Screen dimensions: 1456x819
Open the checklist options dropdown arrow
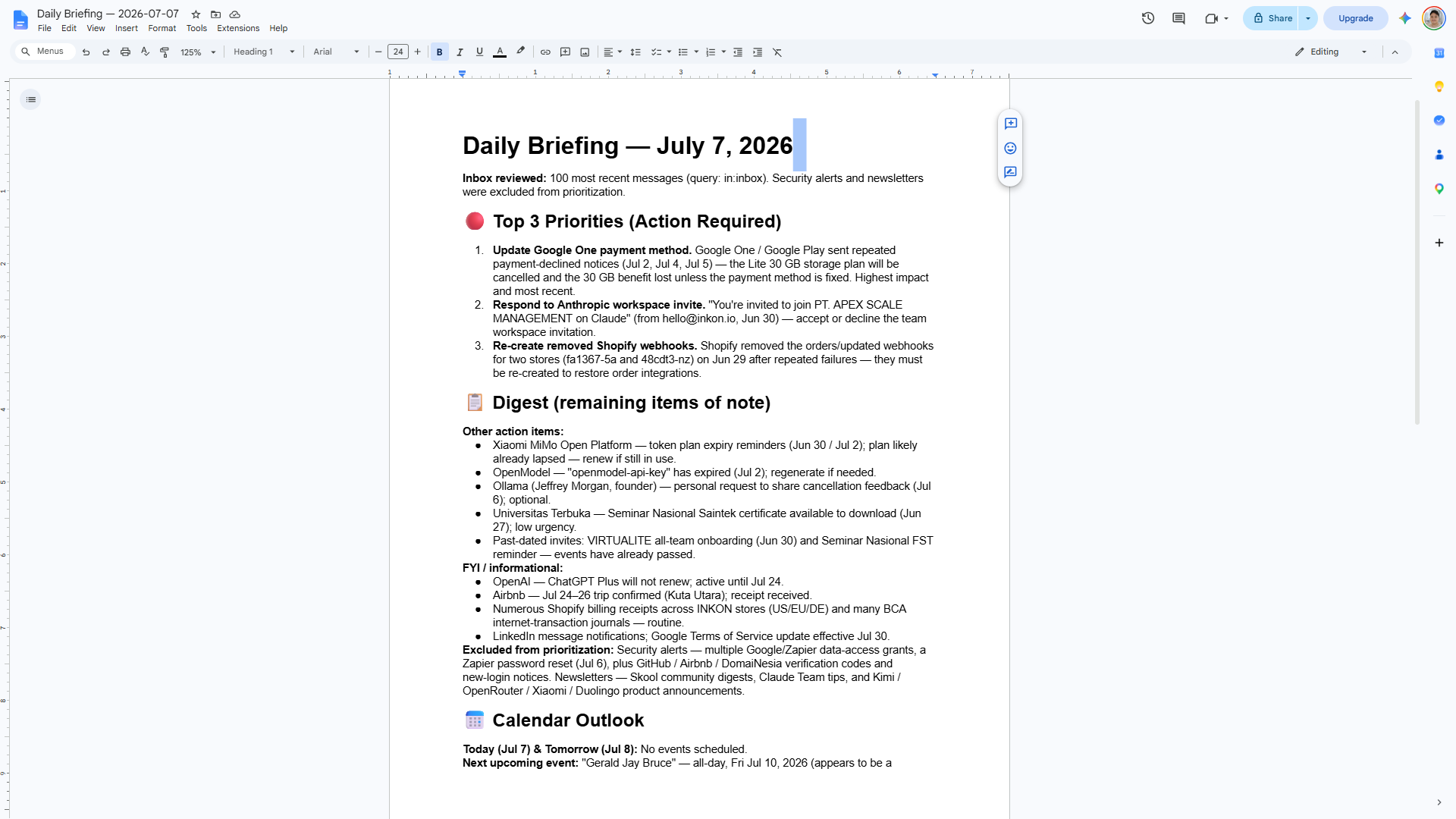[669, 52]
